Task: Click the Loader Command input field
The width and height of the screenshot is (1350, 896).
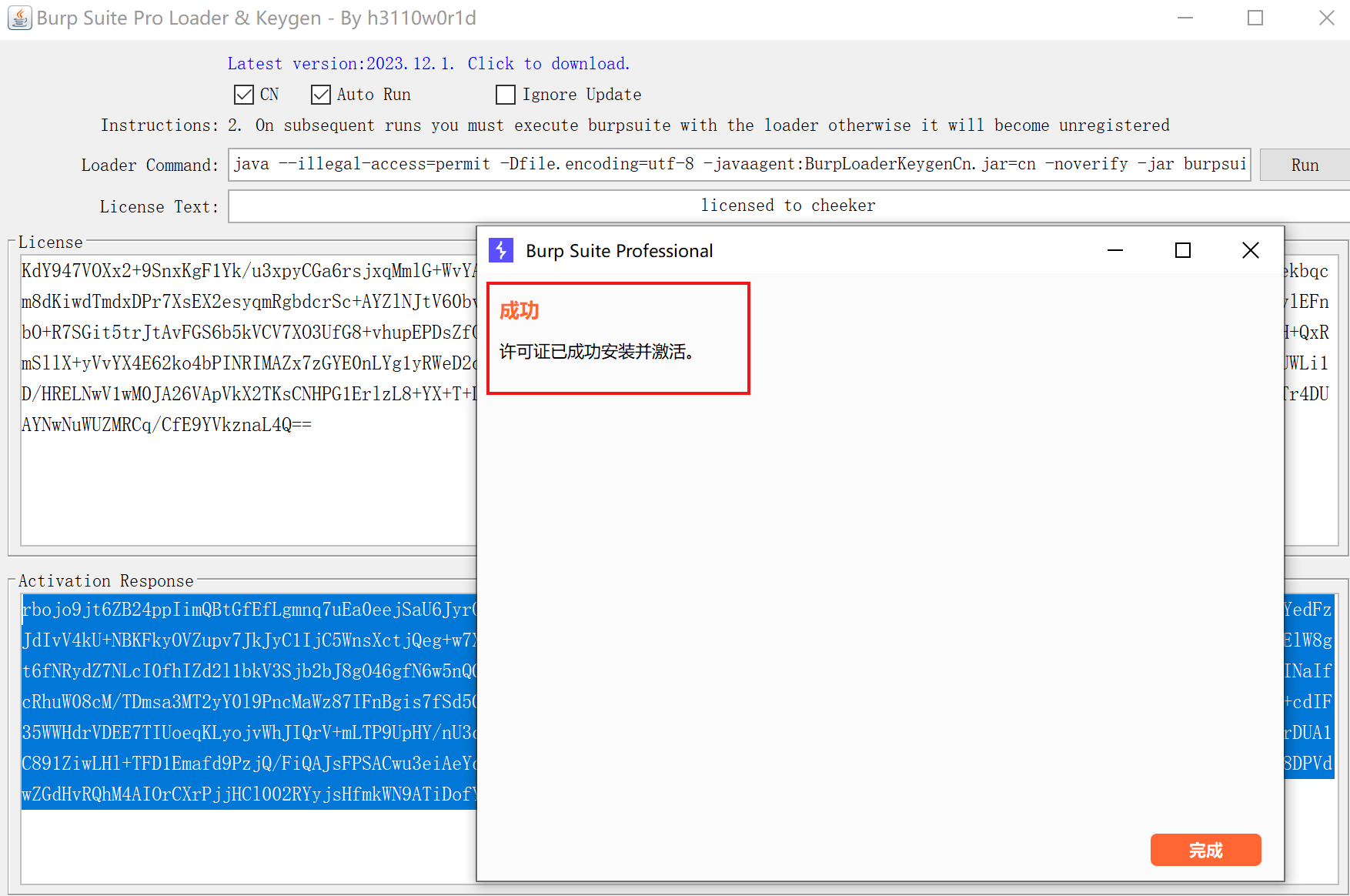Action: click(739, 165)
